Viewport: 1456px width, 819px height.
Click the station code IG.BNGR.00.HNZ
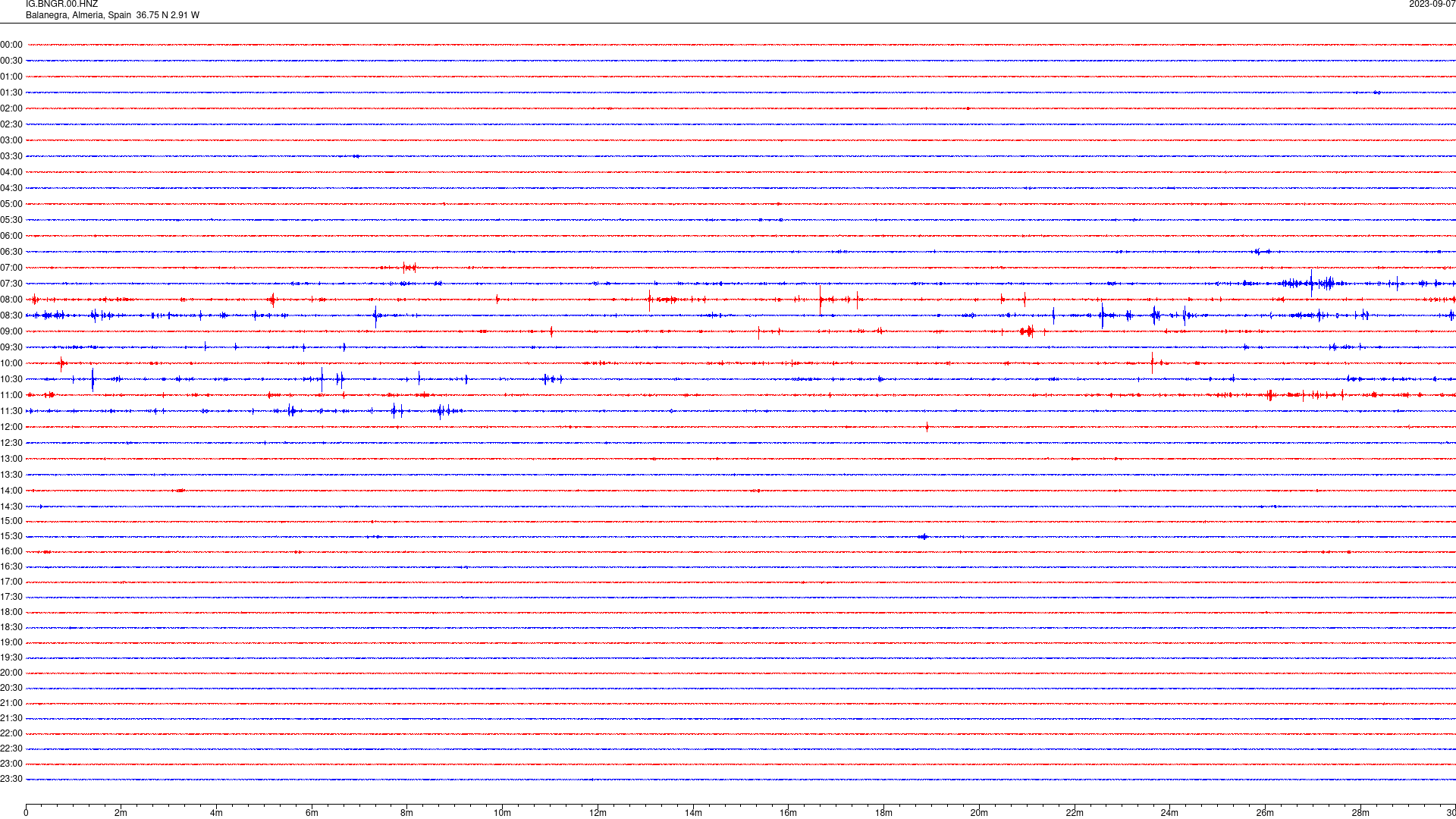pos(61,5)
